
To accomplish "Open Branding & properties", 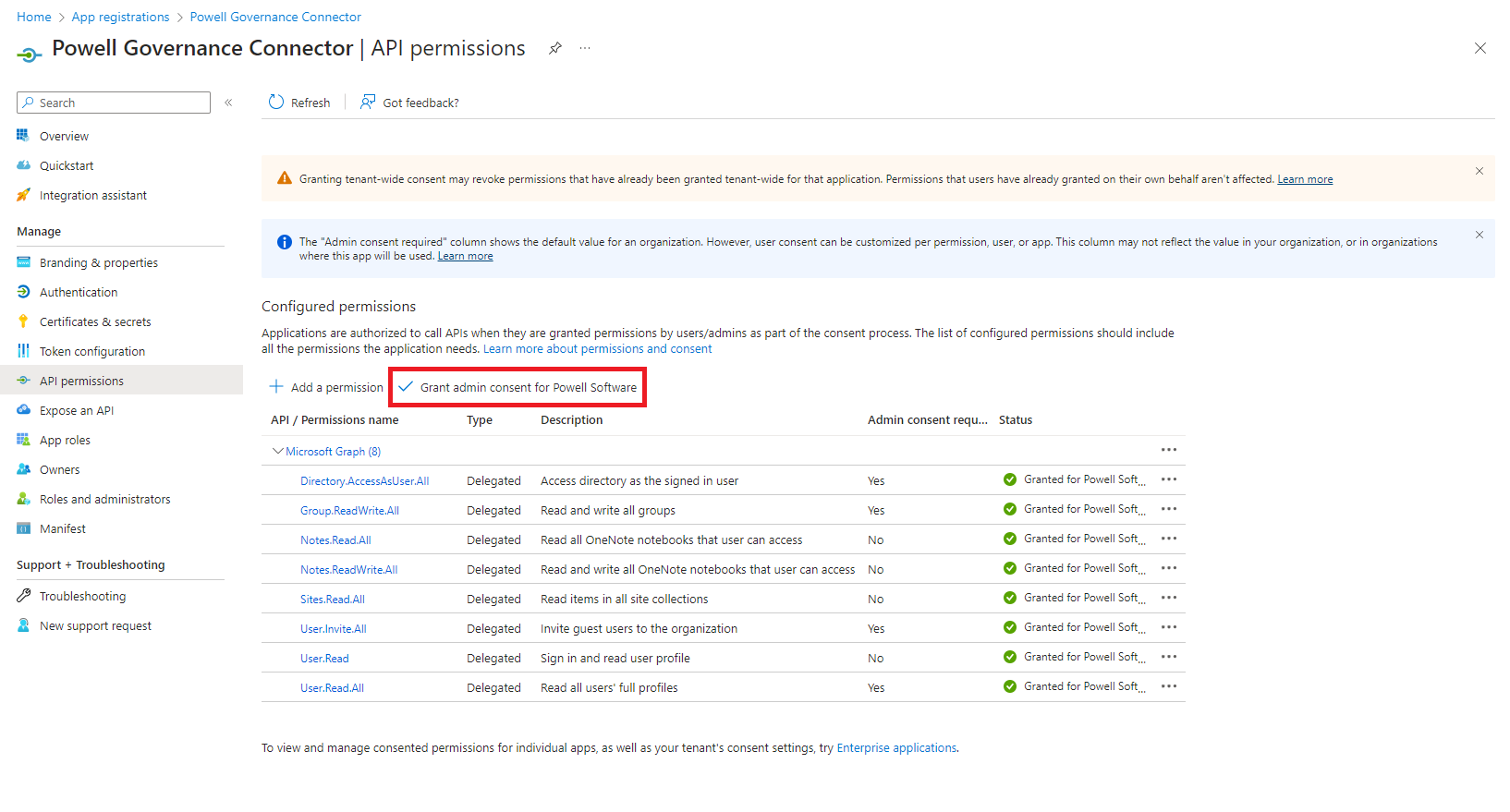I will pos(98,262).
